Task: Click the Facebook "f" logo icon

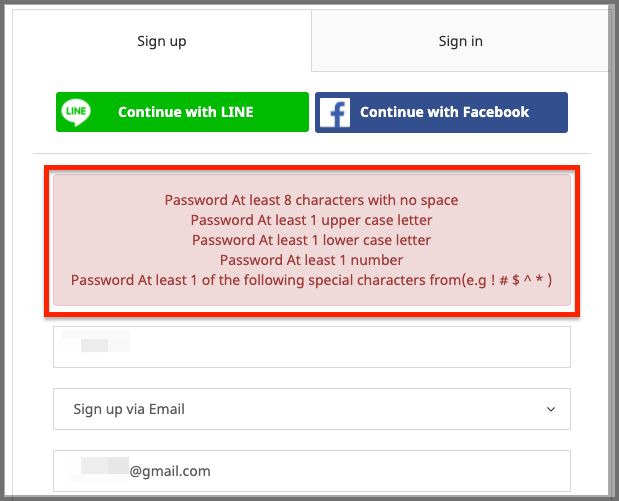Action: pos(335,113)
